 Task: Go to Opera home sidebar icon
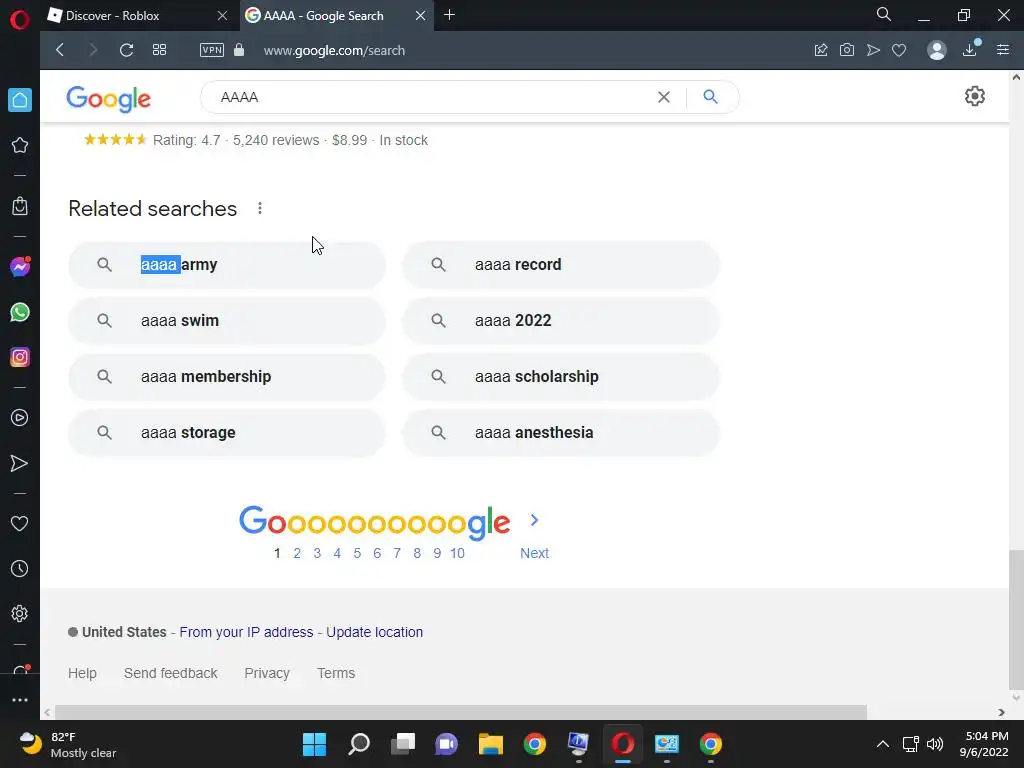tap(20, 100)
